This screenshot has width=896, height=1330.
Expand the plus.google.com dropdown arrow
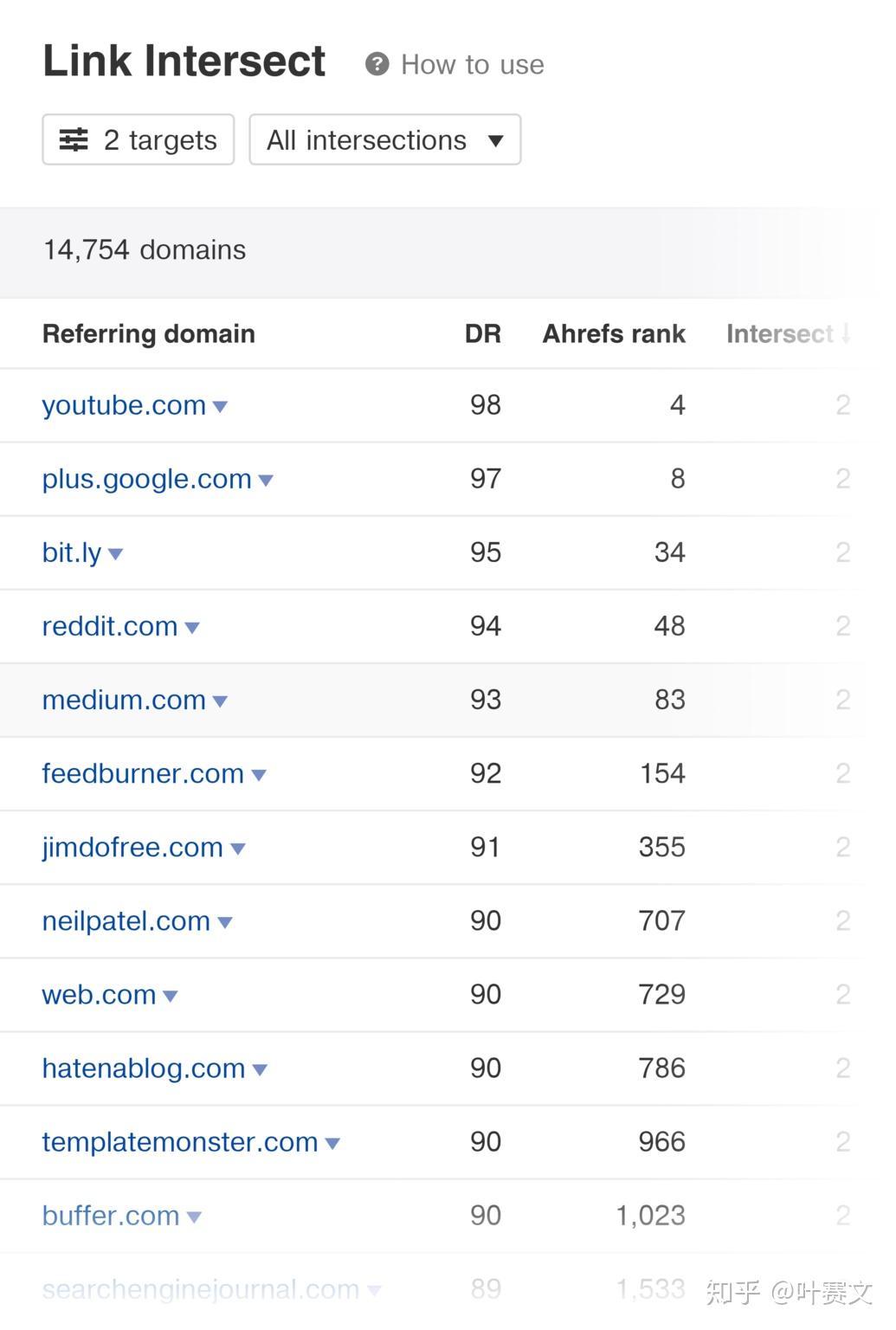[266, 480]
